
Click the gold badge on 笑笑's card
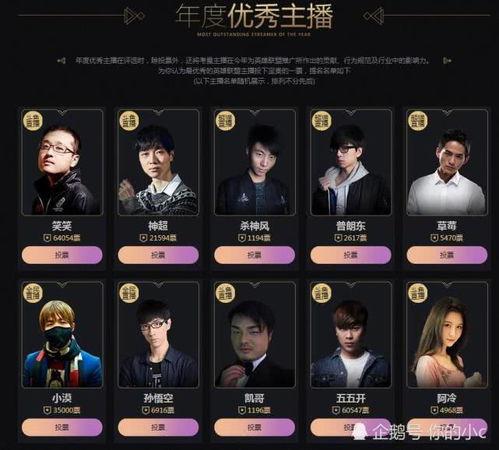(33, 121)
